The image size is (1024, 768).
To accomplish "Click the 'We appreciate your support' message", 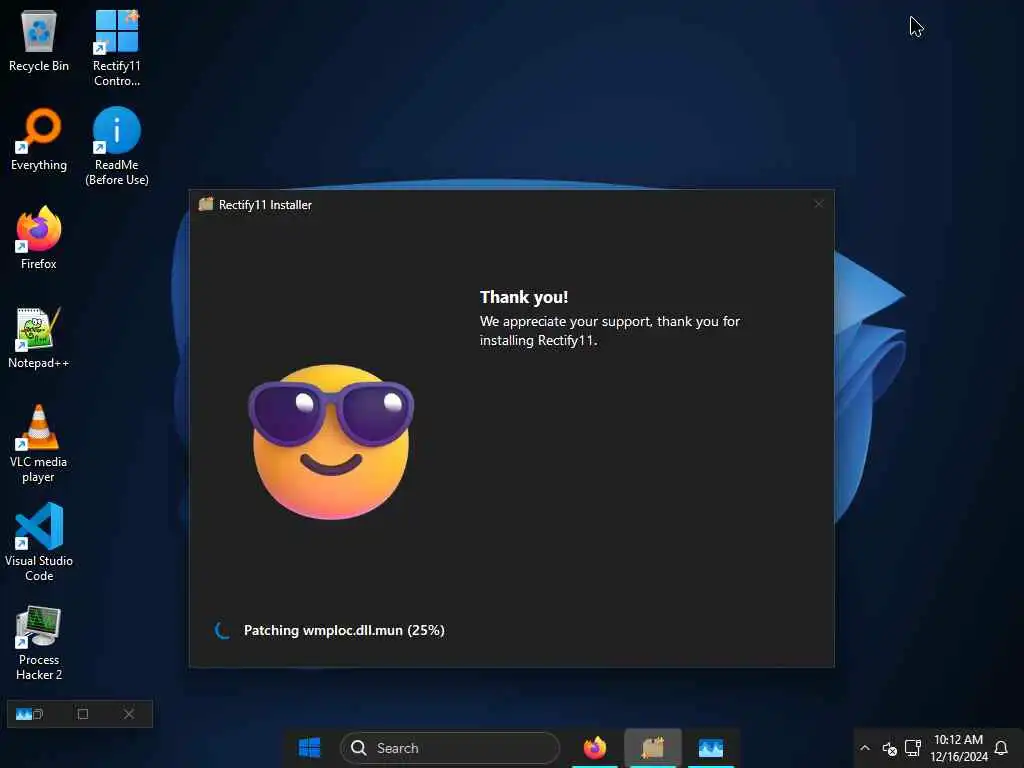I will (609, 330).
